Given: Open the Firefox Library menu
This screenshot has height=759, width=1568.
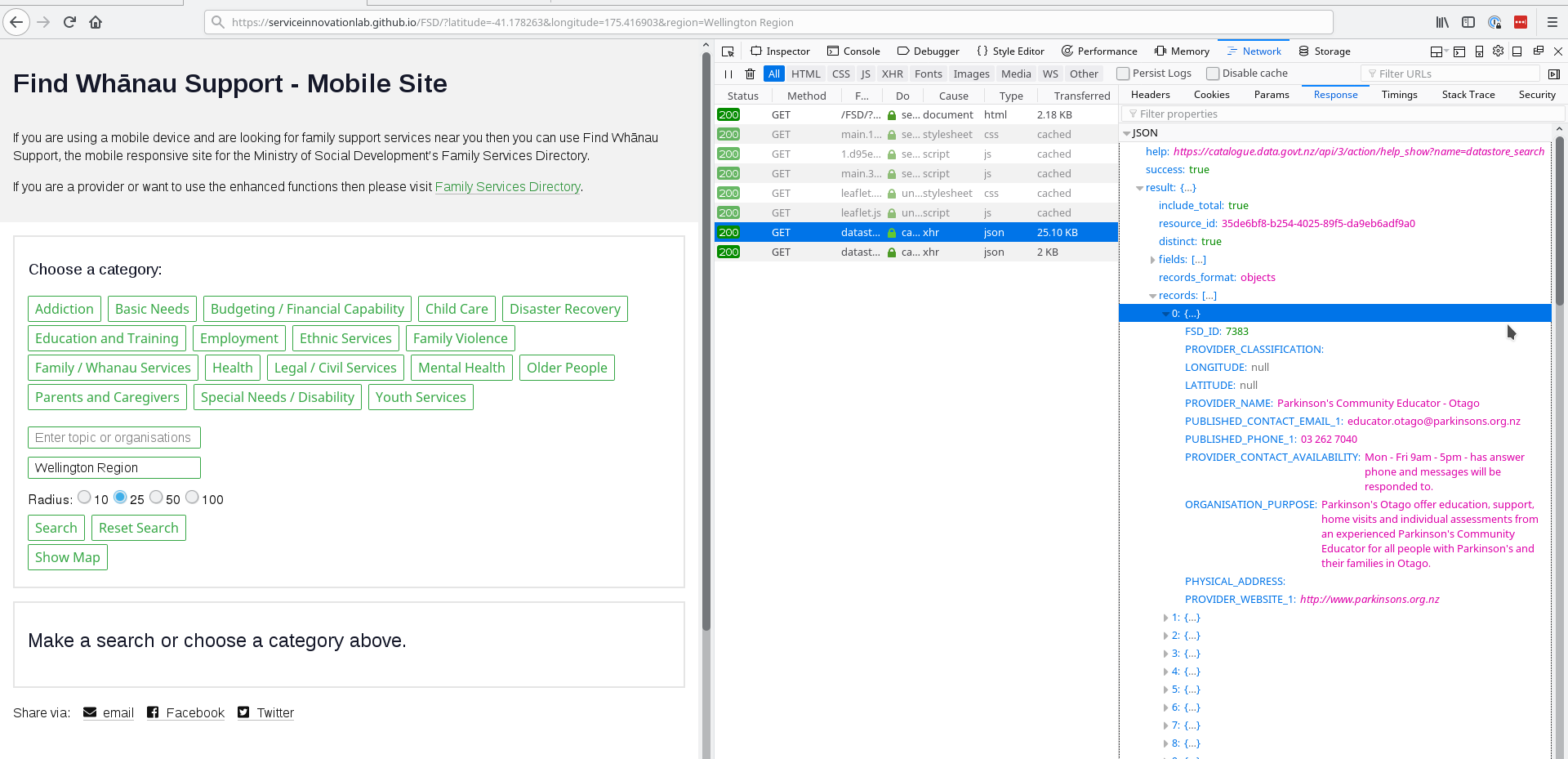Looking at the screenshot, I should 1443,22.
